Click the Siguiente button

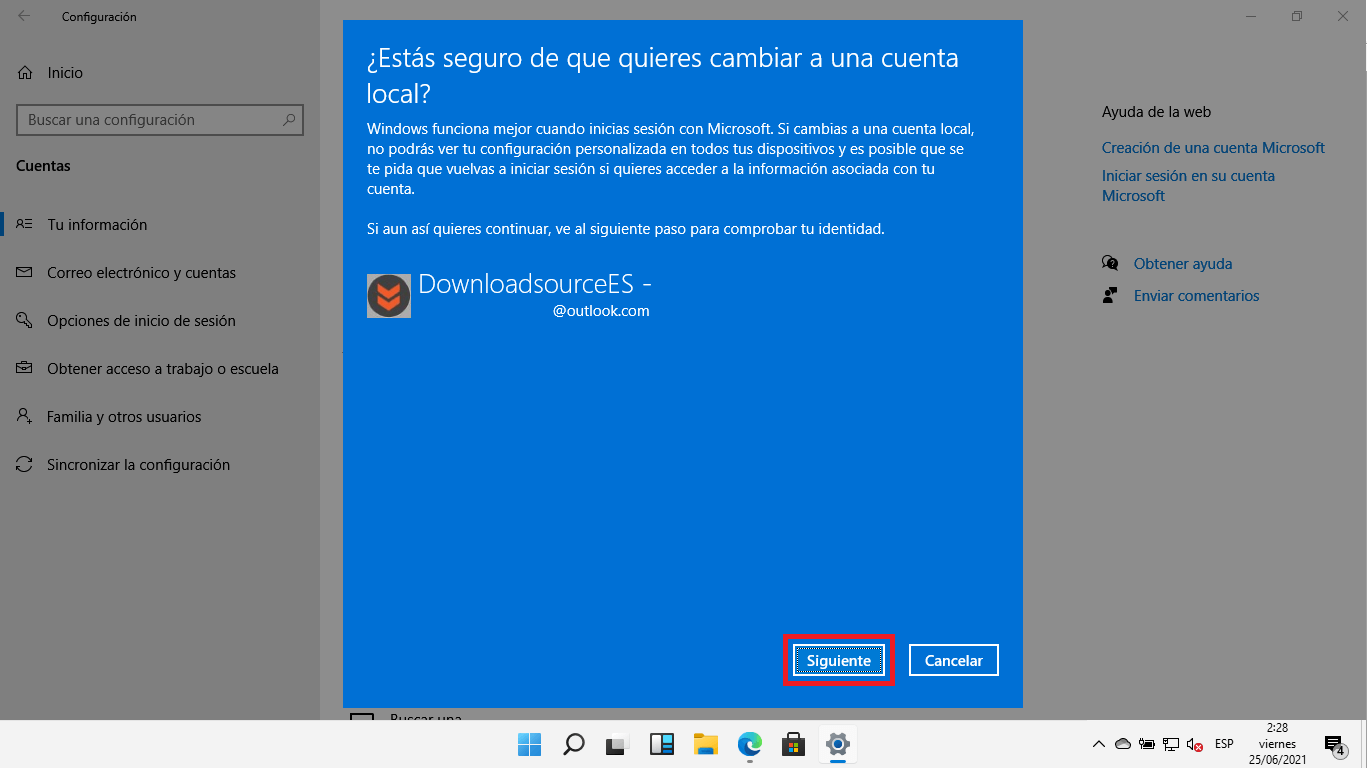pos(838,660)
